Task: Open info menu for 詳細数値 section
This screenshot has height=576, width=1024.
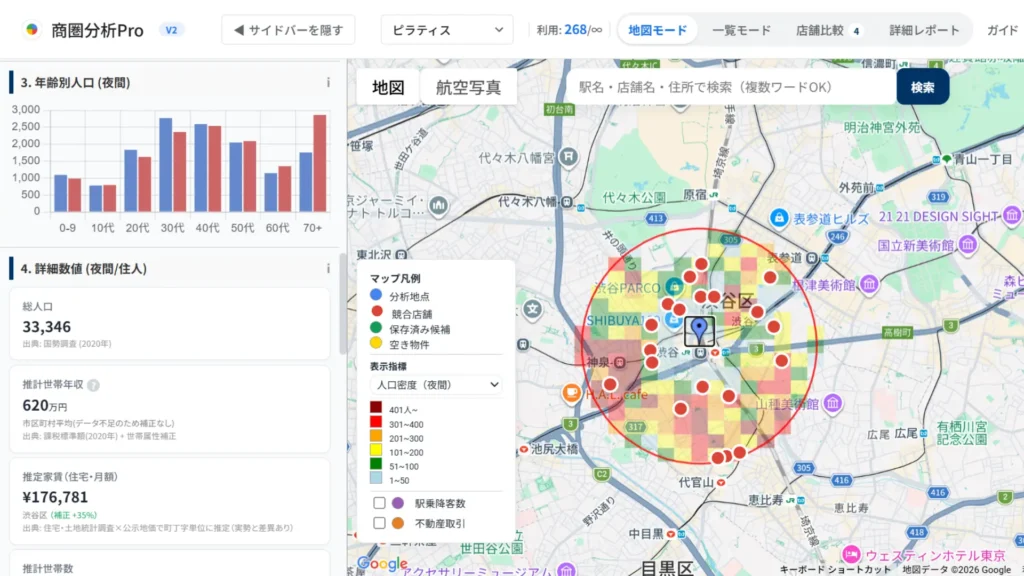Action: (x=328, y=268)
